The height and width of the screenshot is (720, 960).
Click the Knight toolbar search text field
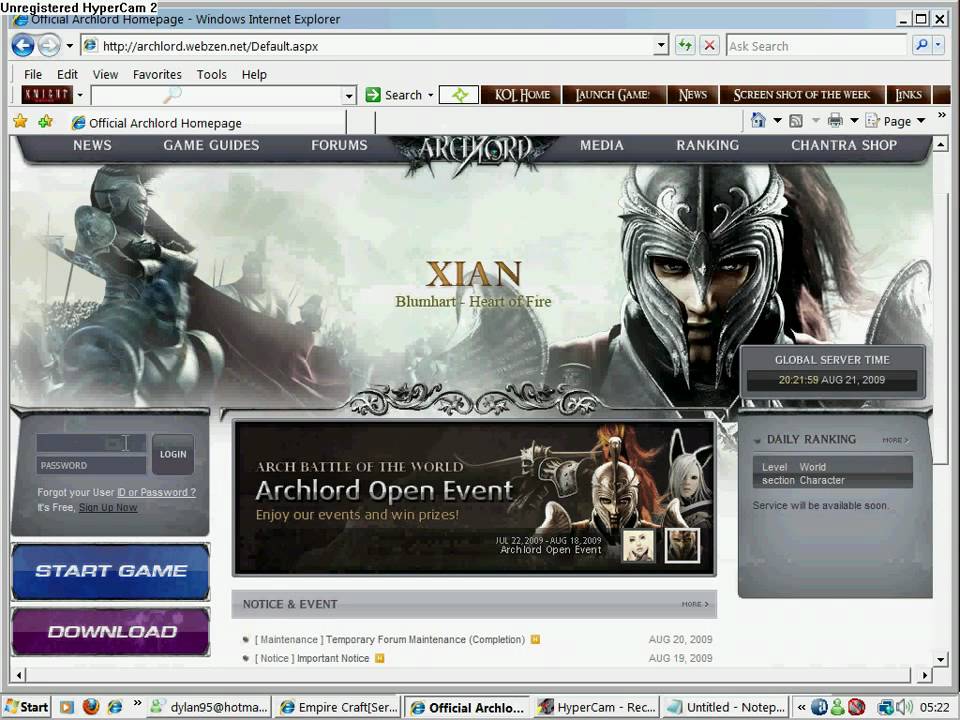217,95
